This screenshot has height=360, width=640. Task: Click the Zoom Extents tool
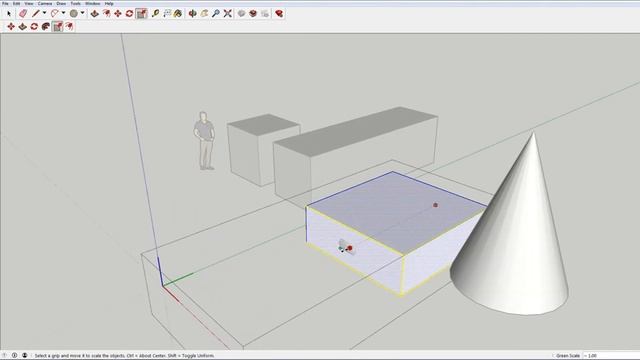pos(228,13)
